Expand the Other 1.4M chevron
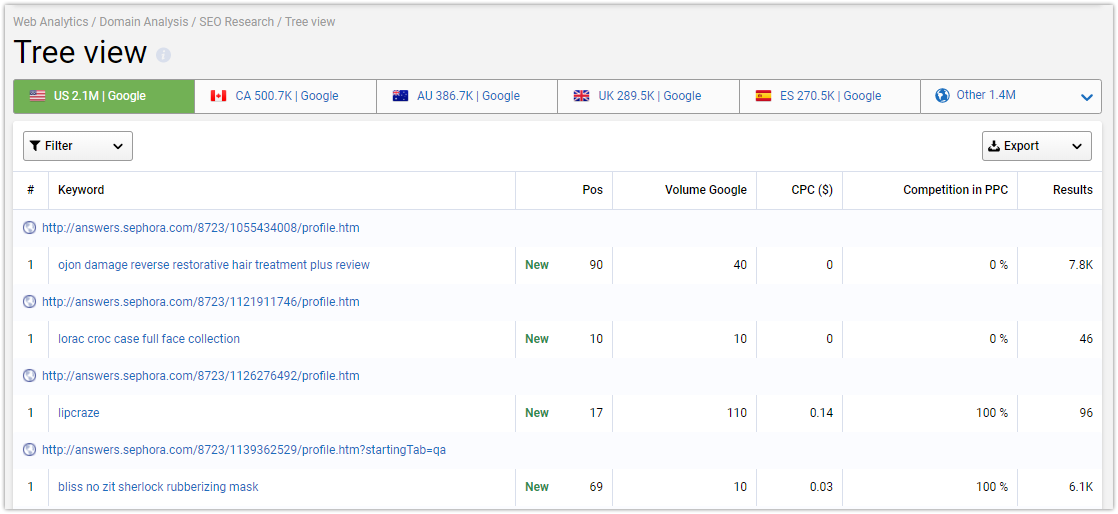The height and width of the screenshot is (514, 1118). coord(1087,97)
